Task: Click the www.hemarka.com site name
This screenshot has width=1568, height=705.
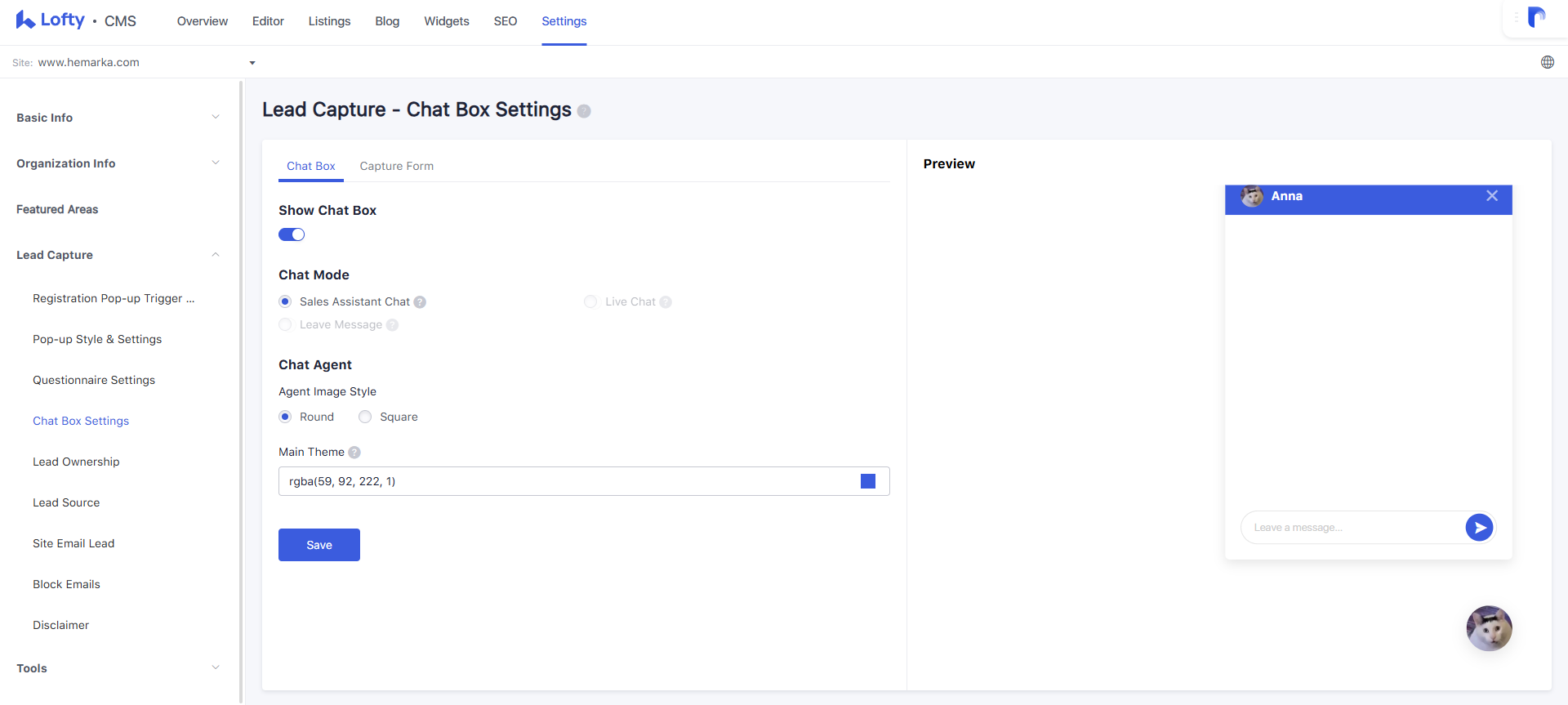Action: pyautogui.click(x=88, y=62)
